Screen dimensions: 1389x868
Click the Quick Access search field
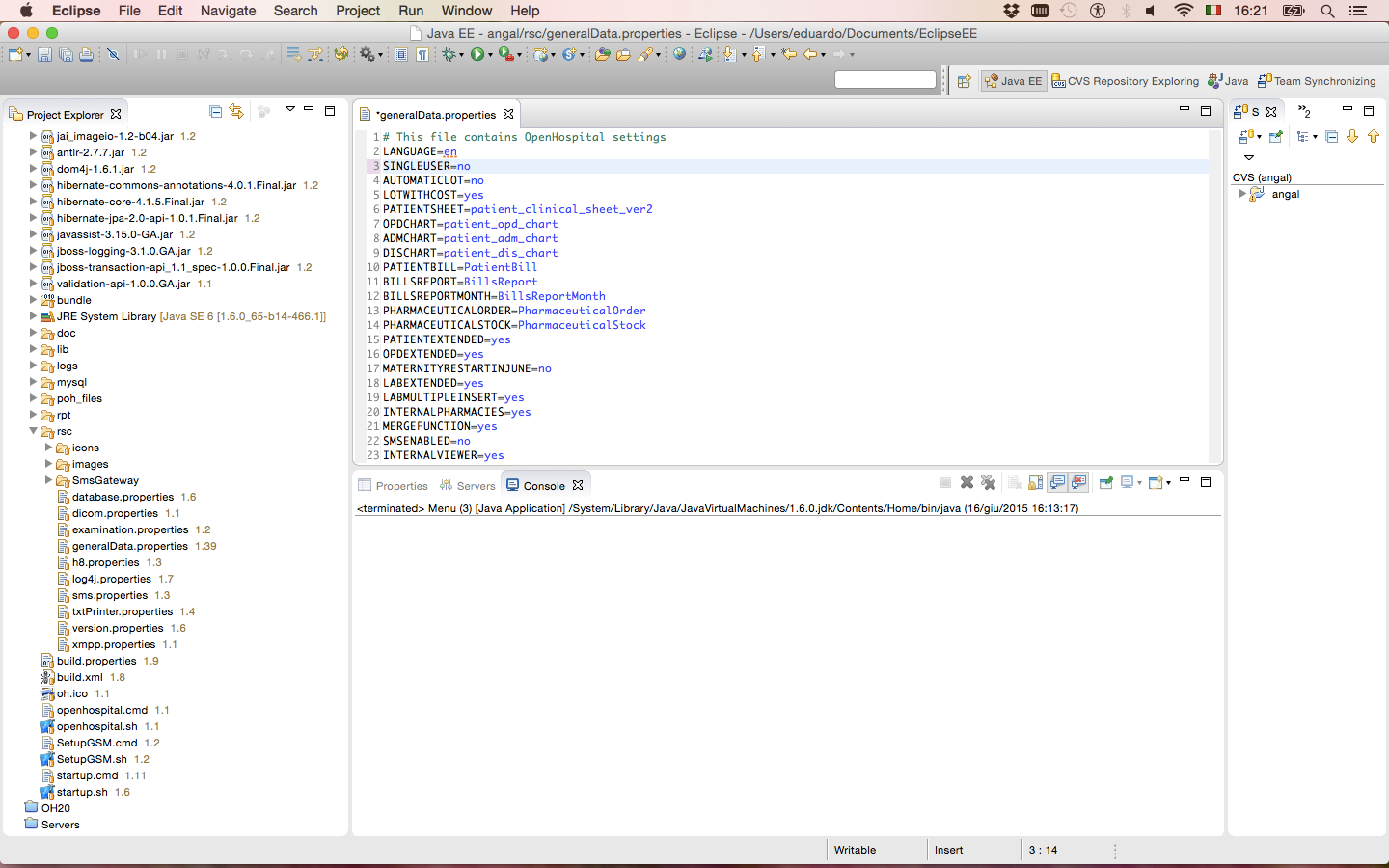(x=885, y=80)
